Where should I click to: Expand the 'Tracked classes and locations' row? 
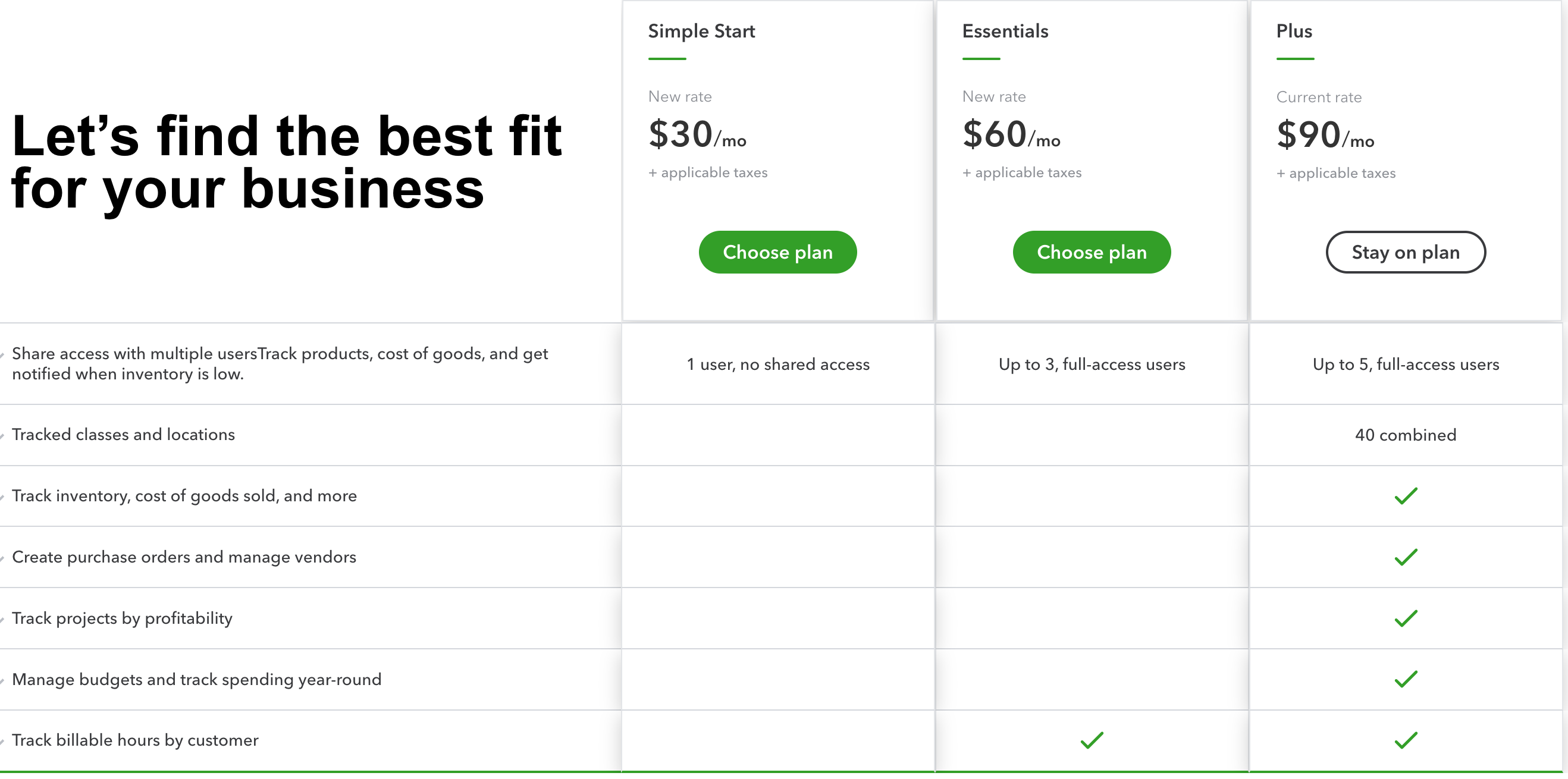point(3,435)
